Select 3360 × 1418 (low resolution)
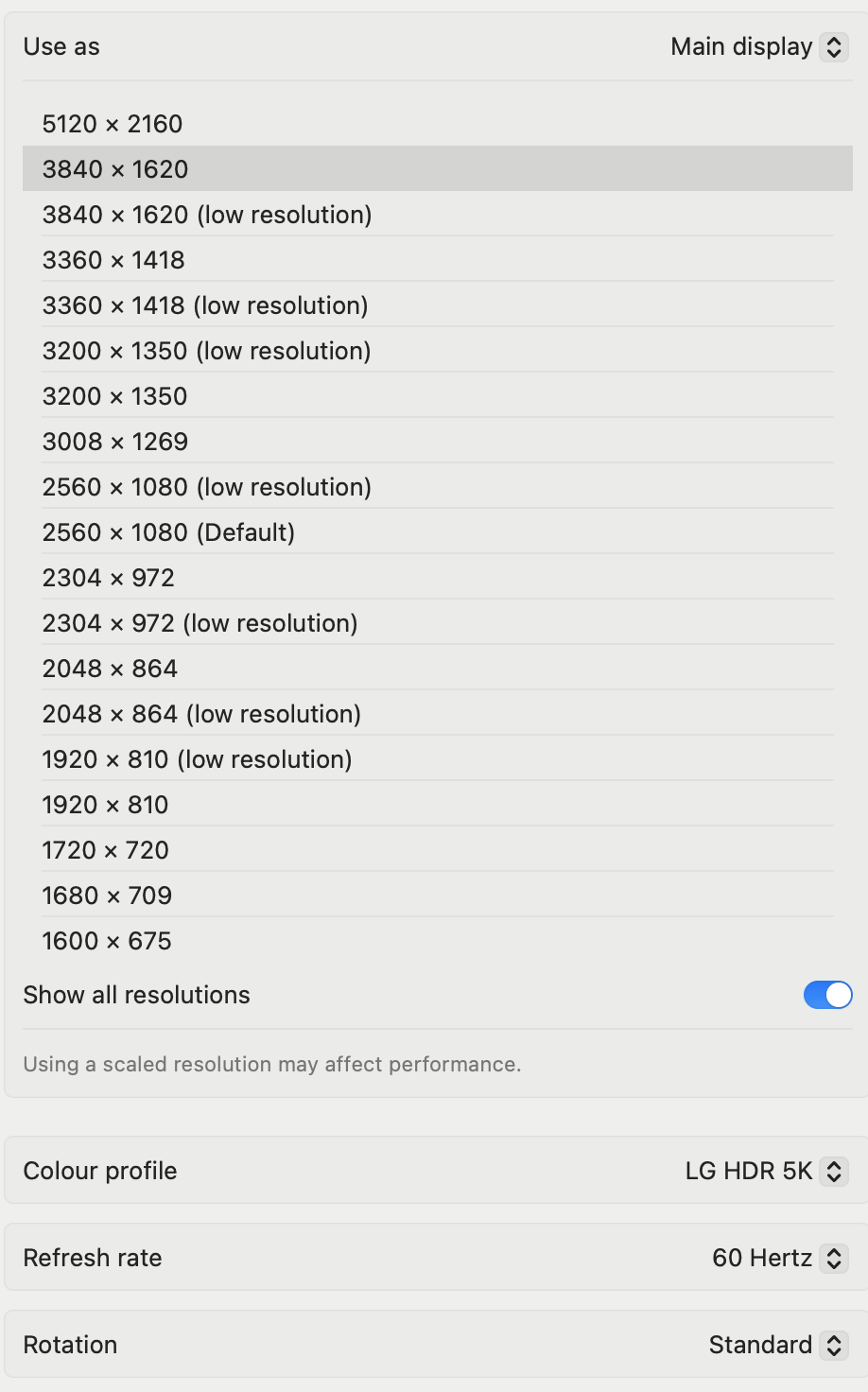Image resolution: width=868 pixels, height=1392 pixels. pyautogui.click(x=205, y=305)
